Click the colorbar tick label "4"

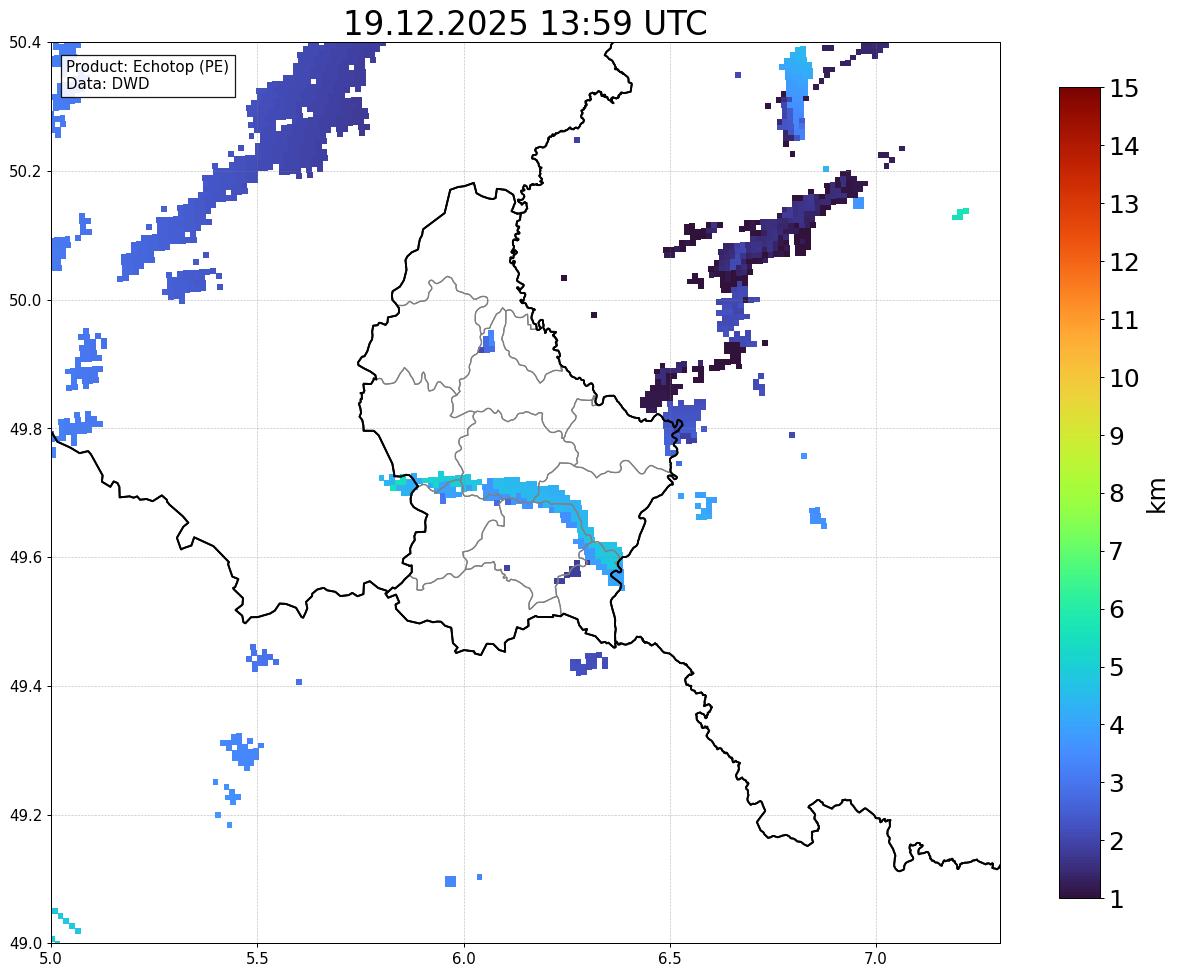pos(1117,725)
